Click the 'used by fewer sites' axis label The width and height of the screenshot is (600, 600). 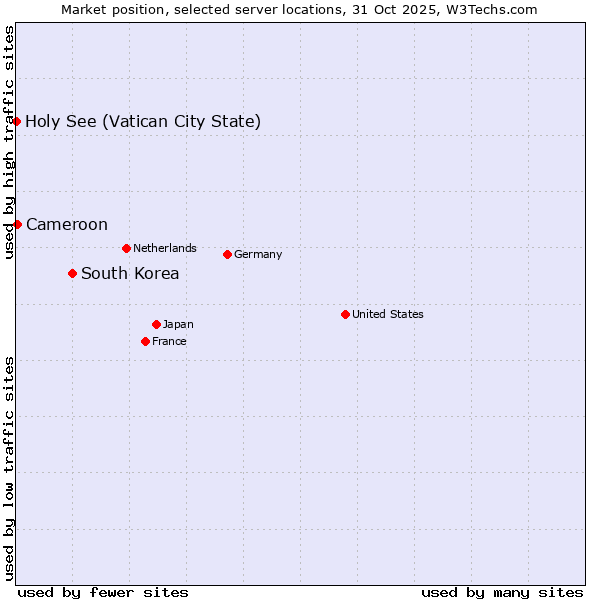click(103, 592)
